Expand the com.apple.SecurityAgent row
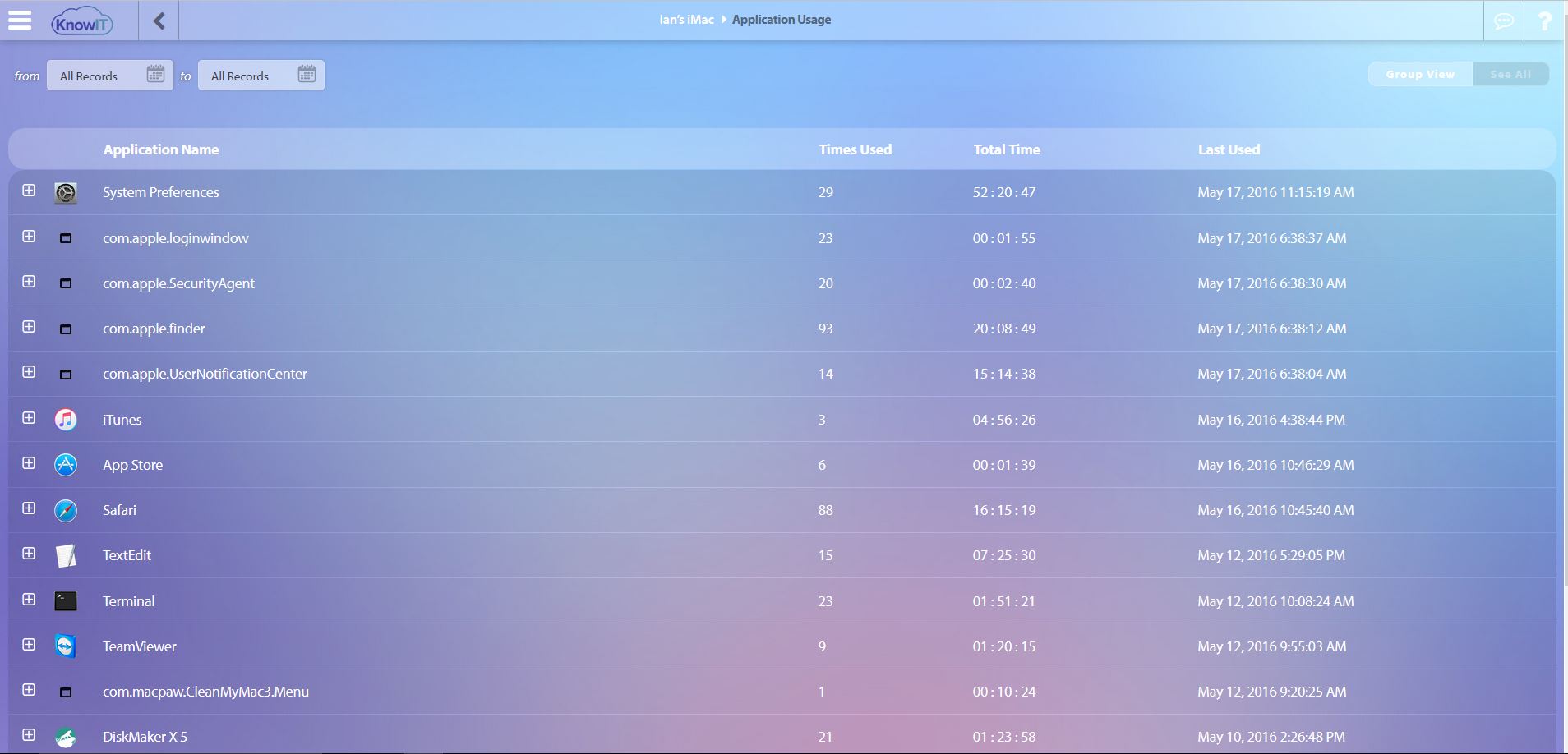Image resolution: width=1568 pixels, height=754 pixels. click(x=29, y=282)
